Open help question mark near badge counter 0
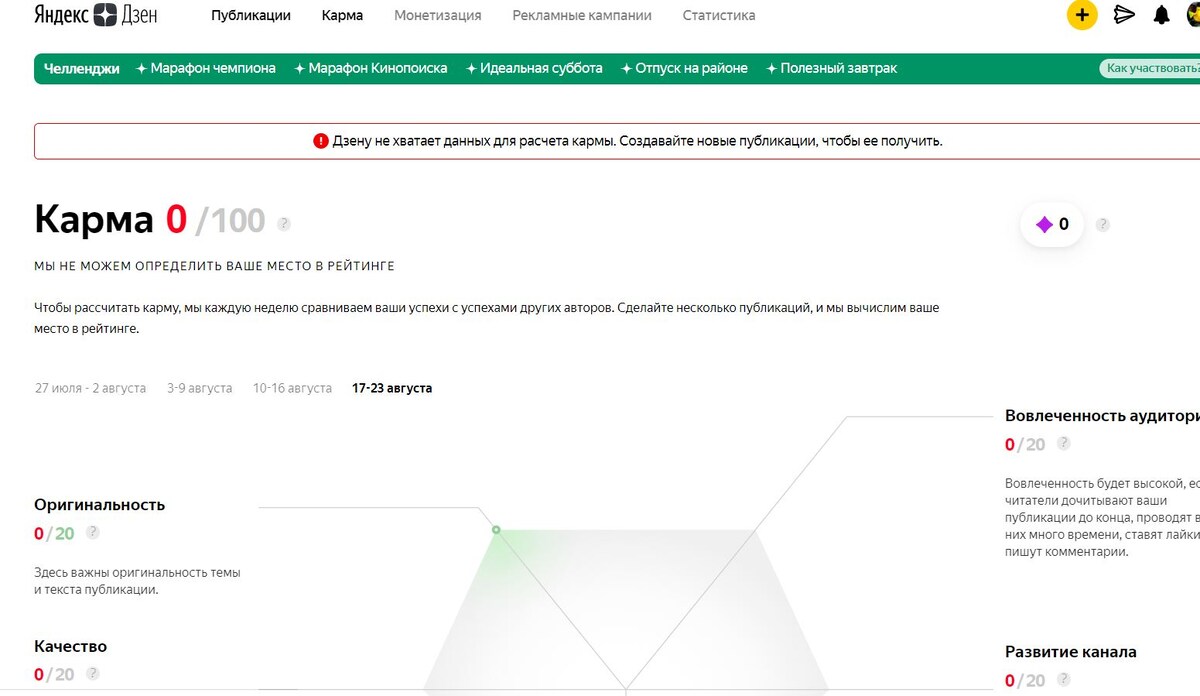 1102,225
